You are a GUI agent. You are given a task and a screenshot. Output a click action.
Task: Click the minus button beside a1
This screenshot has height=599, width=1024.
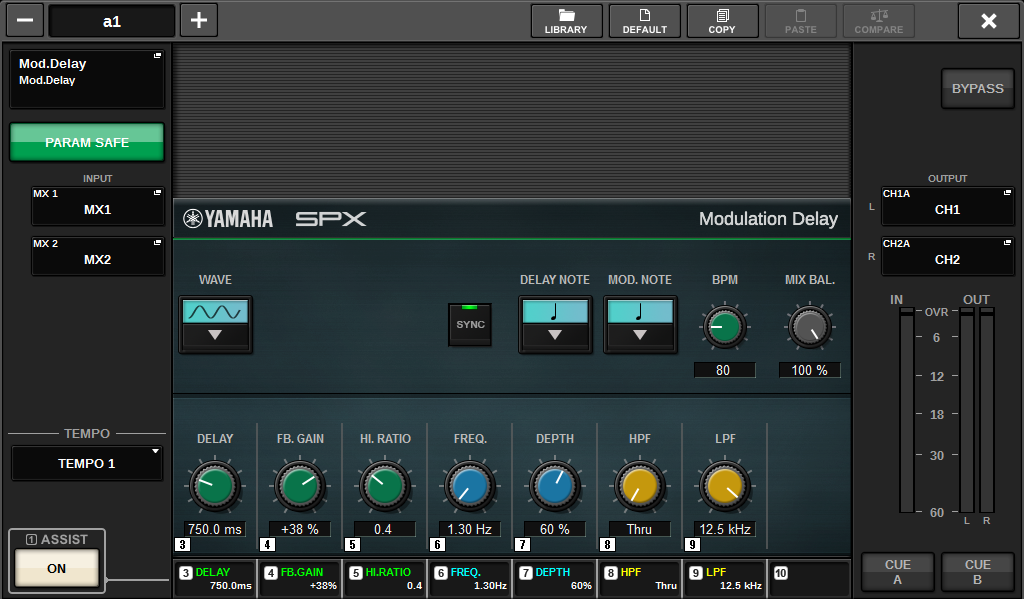(24, 21)
